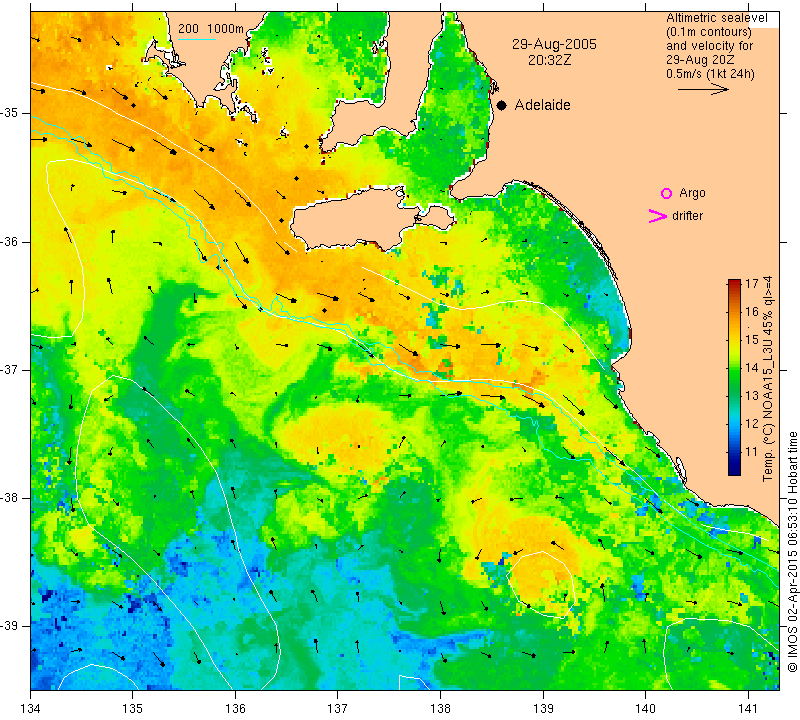Click the 'drifter' legend label
The height and width of the screenshot is (720, 800).
(x=687, y=216)
